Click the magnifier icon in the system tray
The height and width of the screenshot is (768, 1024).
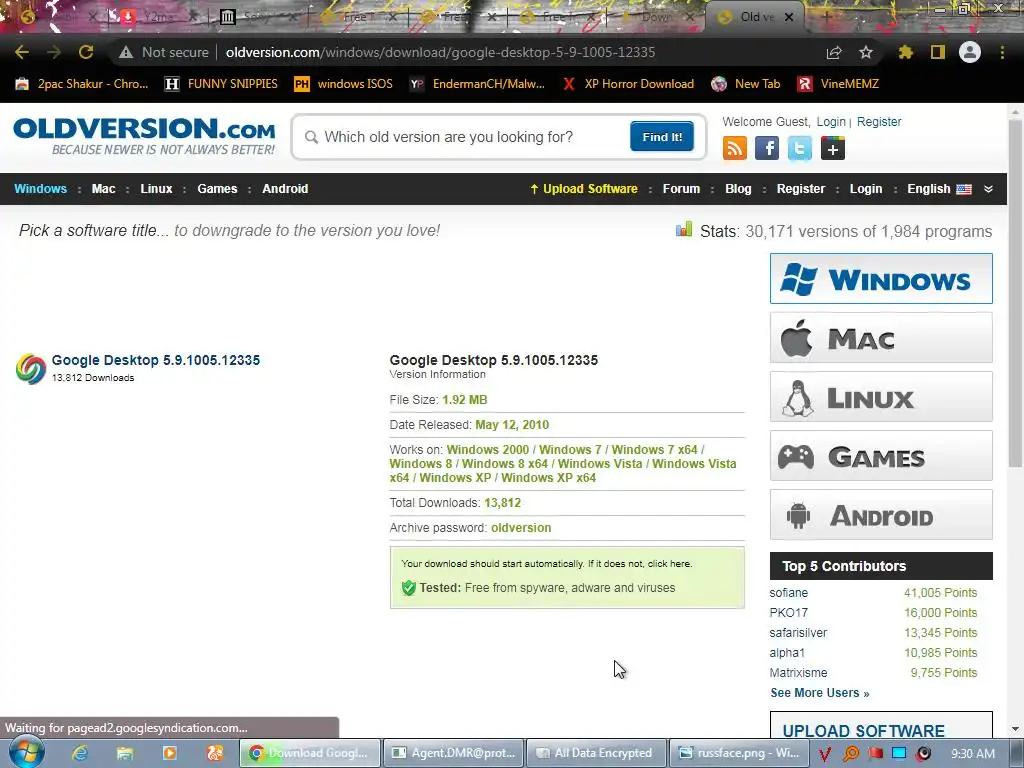tap(850, 754)
